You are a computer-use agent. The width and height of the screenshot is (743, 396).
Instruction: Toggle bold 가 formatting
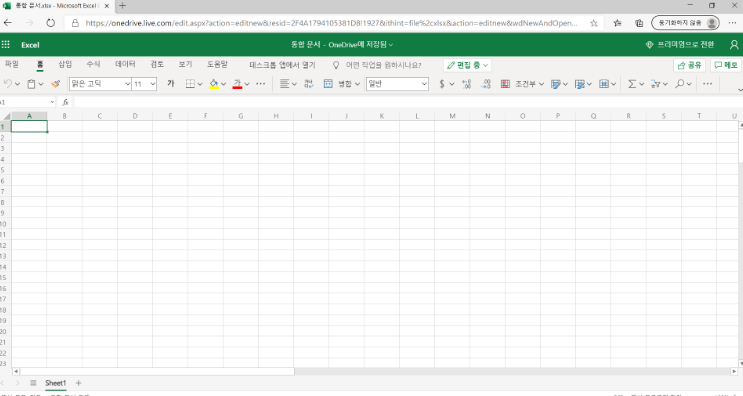(171, 83)
